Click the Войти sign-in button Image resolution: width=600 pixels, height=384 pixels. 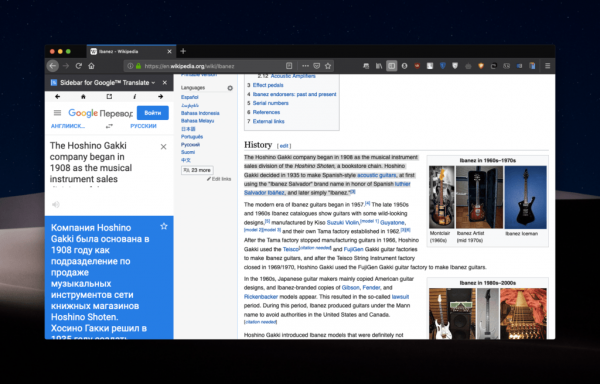tap(153, 113)
